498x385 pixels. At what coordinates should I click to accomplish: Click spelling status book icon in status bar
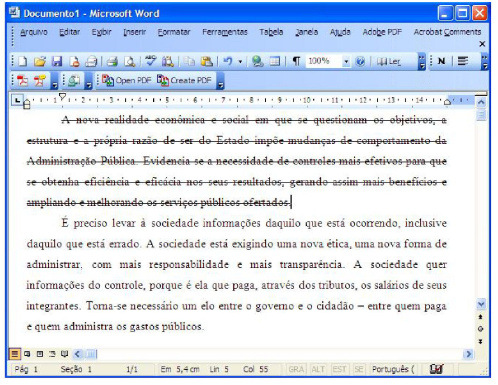436,369
